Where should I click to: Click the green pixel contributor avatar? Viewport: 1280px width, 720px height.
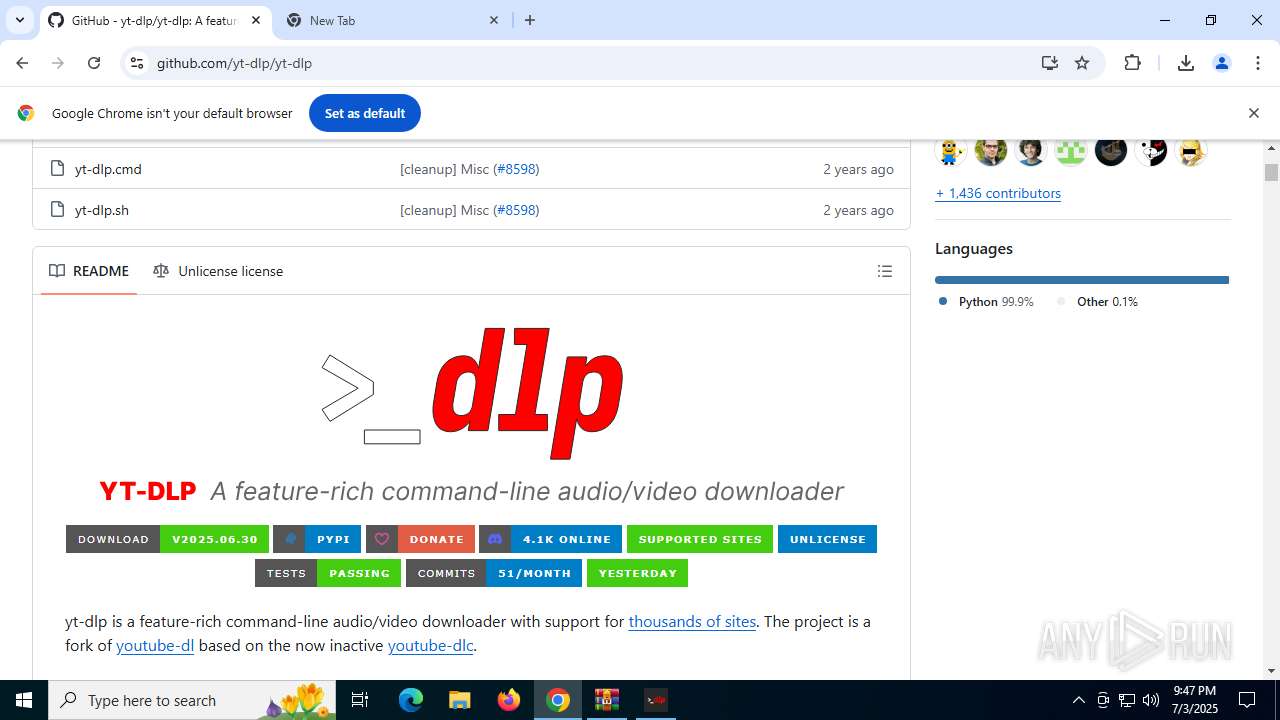(1071, 151)
